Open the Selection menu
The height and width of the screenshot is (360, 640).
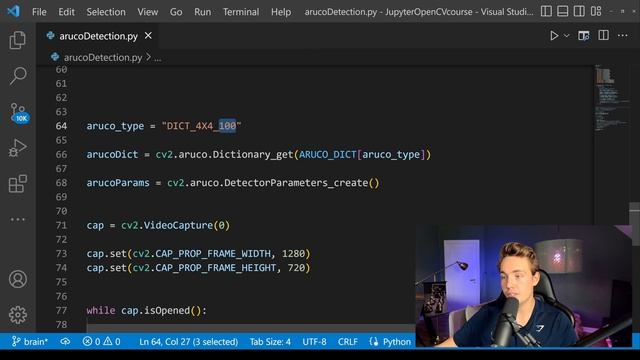click(106, 12)
